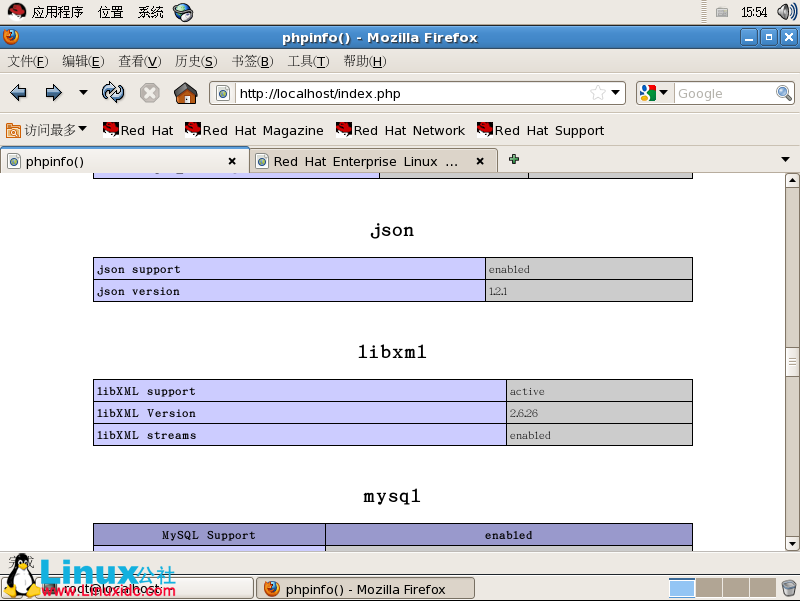The image size is (800, 601).
Task: Switch to Red Hat Enterprise Linux tab
Action: pos(365,161)
